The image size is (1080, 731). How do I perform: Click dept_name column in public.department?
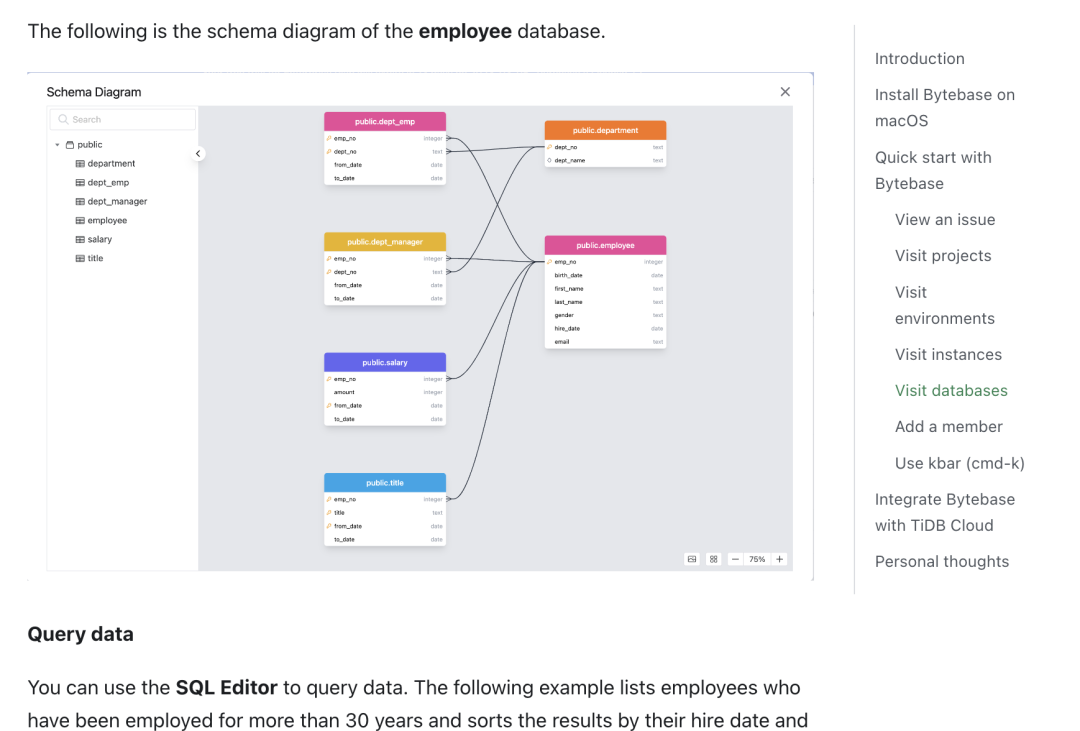(x=605, y=161)
